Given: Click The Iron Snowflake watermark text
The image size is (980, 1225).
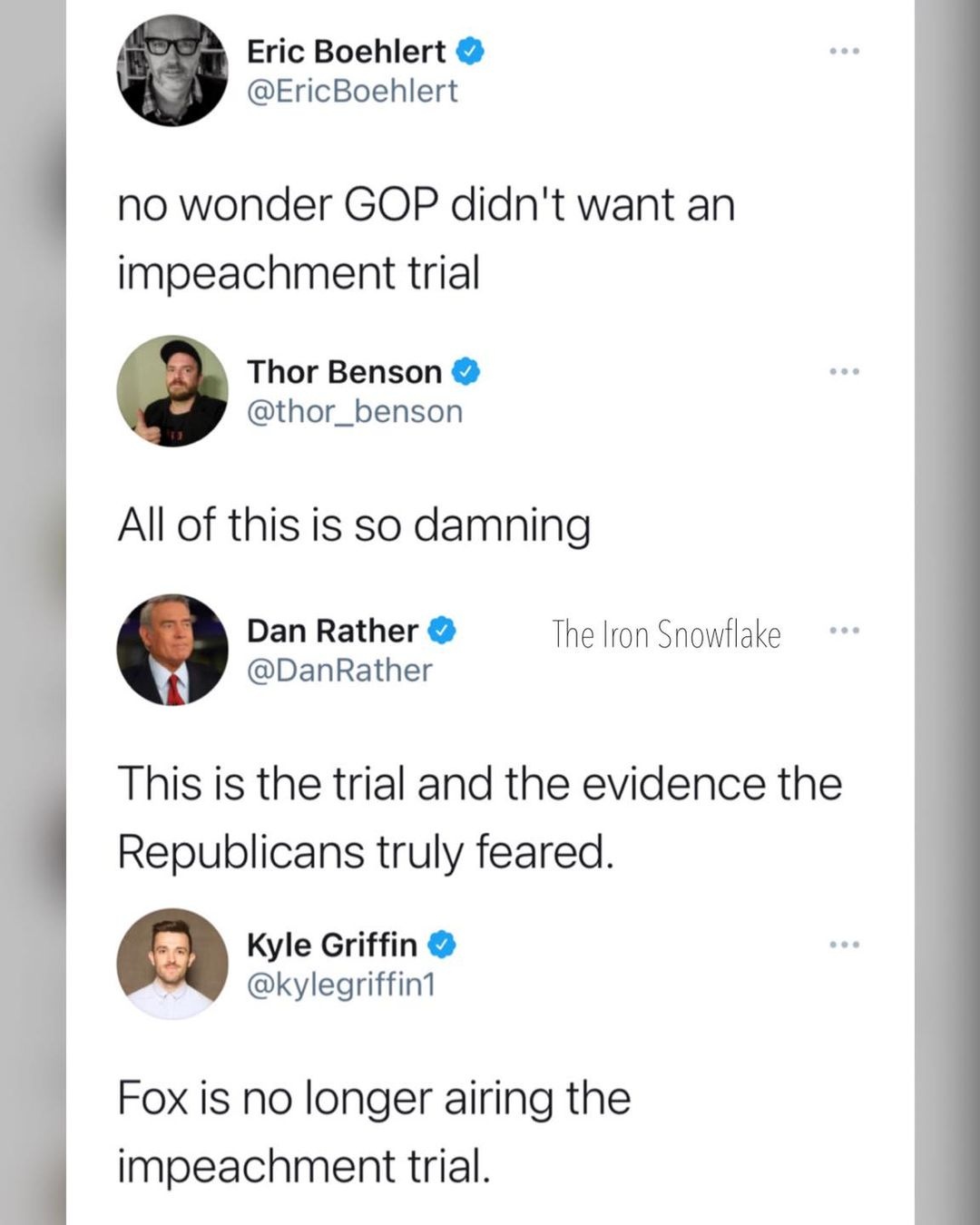Looking at the screenshot, I should (666, 633).
